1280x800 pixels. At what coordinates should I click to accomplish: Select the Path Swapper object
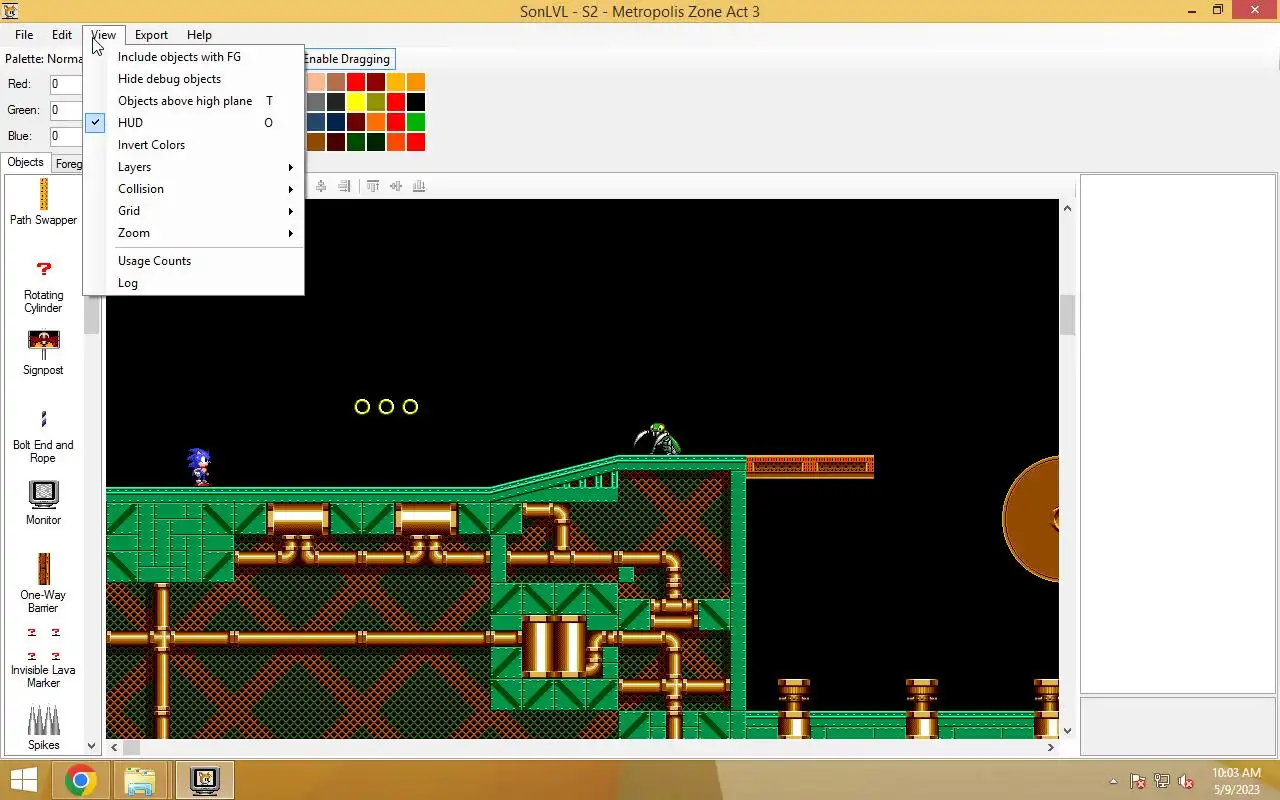(43, 203)
